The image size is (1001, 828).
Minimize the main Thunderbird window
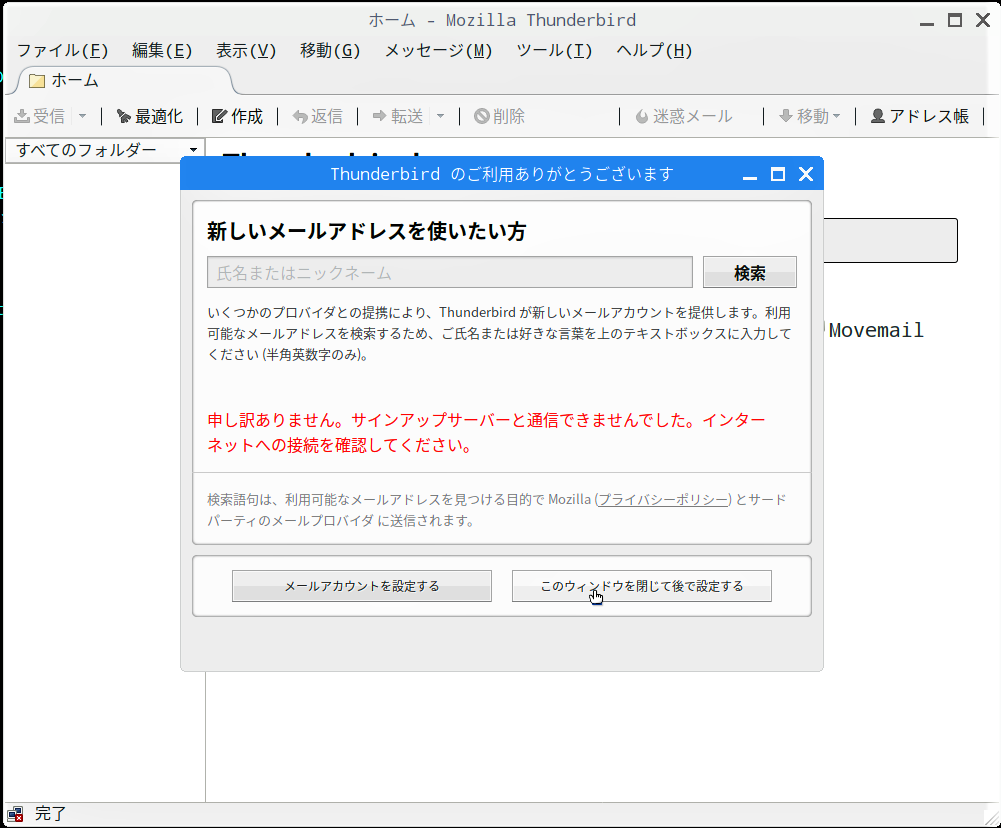coord(927,22)
